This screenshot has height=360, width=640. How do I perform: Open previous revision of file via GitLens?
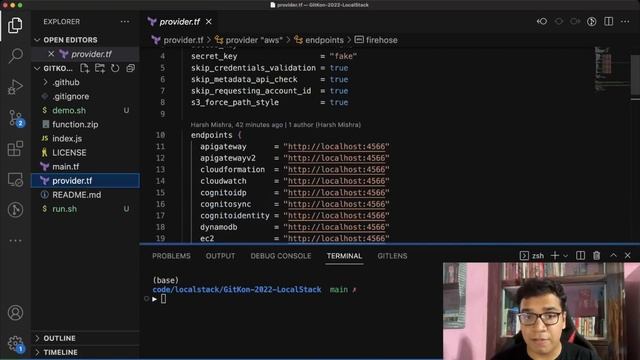pos(542,22)
